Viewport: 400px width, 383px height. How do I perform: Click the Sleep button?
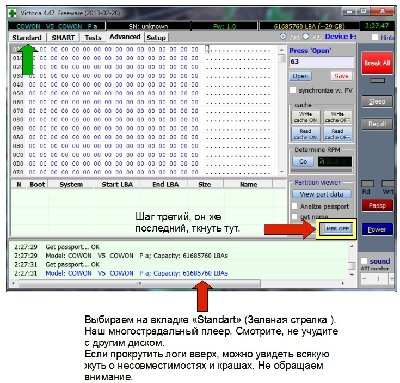click(x=377, y=101)
